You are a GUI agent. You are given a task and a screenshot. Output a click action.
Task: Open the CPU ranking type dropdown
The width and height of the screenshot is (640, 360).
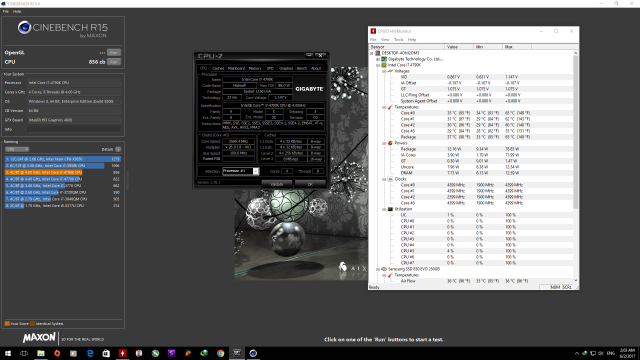point(17,149)
